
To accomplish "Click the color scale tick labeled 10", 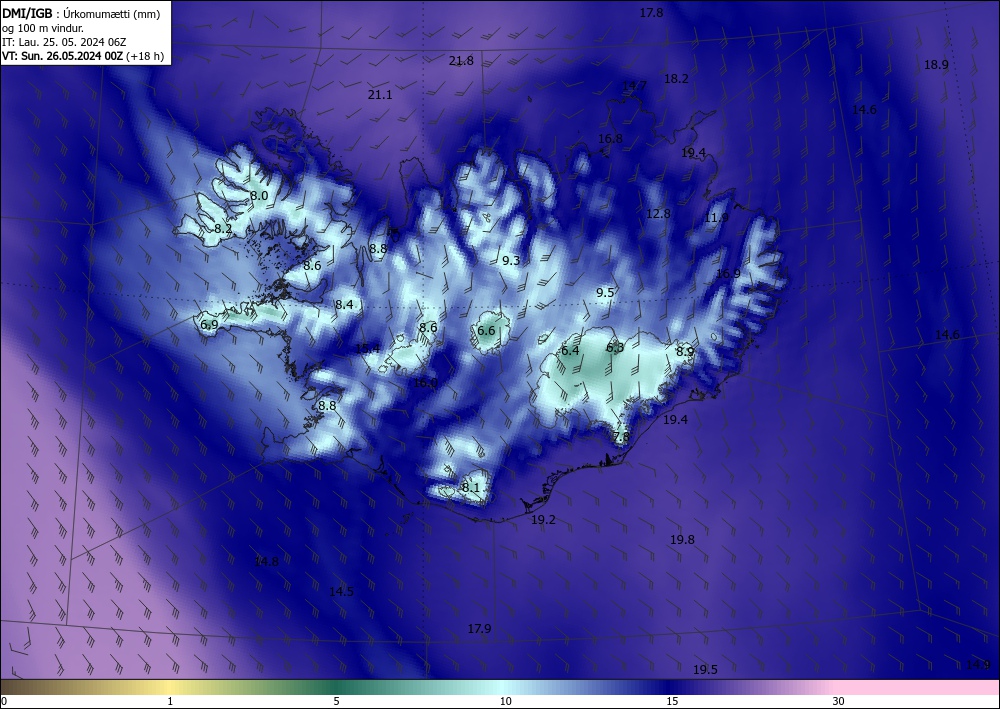I will (x=506, y=701).
